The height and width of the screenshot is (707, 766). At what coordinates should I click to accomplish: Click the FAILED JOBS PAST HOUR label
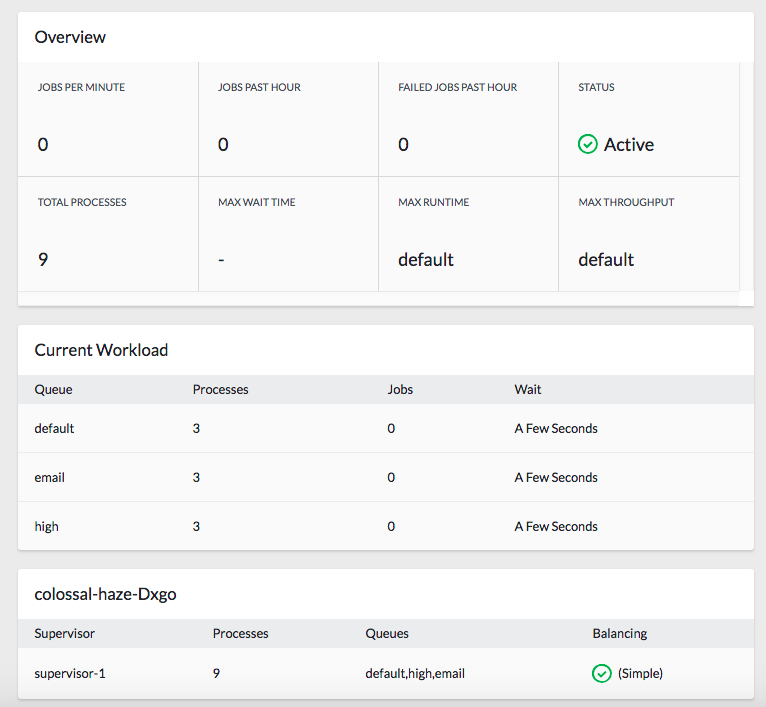pyautogui.click(x=457, y=87)
